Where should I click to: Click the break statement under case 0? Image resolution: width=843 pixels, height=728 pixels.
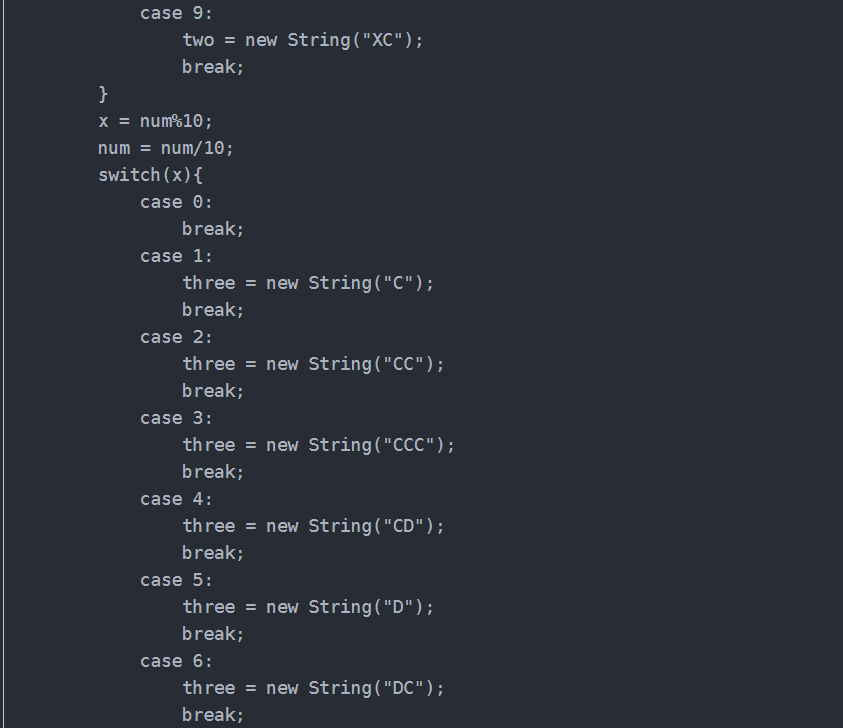tap(213, 229)
